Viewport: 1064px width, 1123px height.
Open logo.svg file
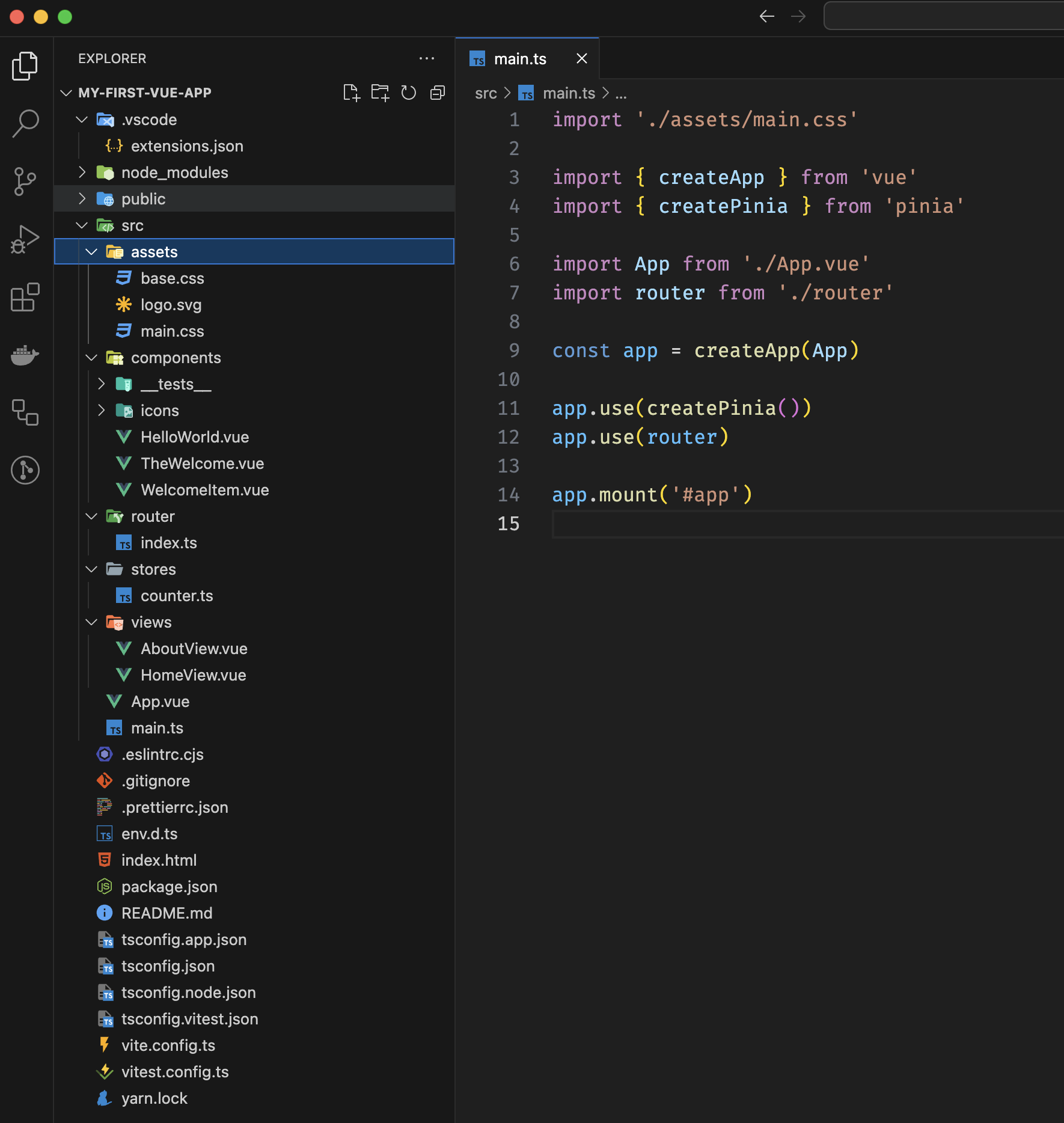point(254,305)
